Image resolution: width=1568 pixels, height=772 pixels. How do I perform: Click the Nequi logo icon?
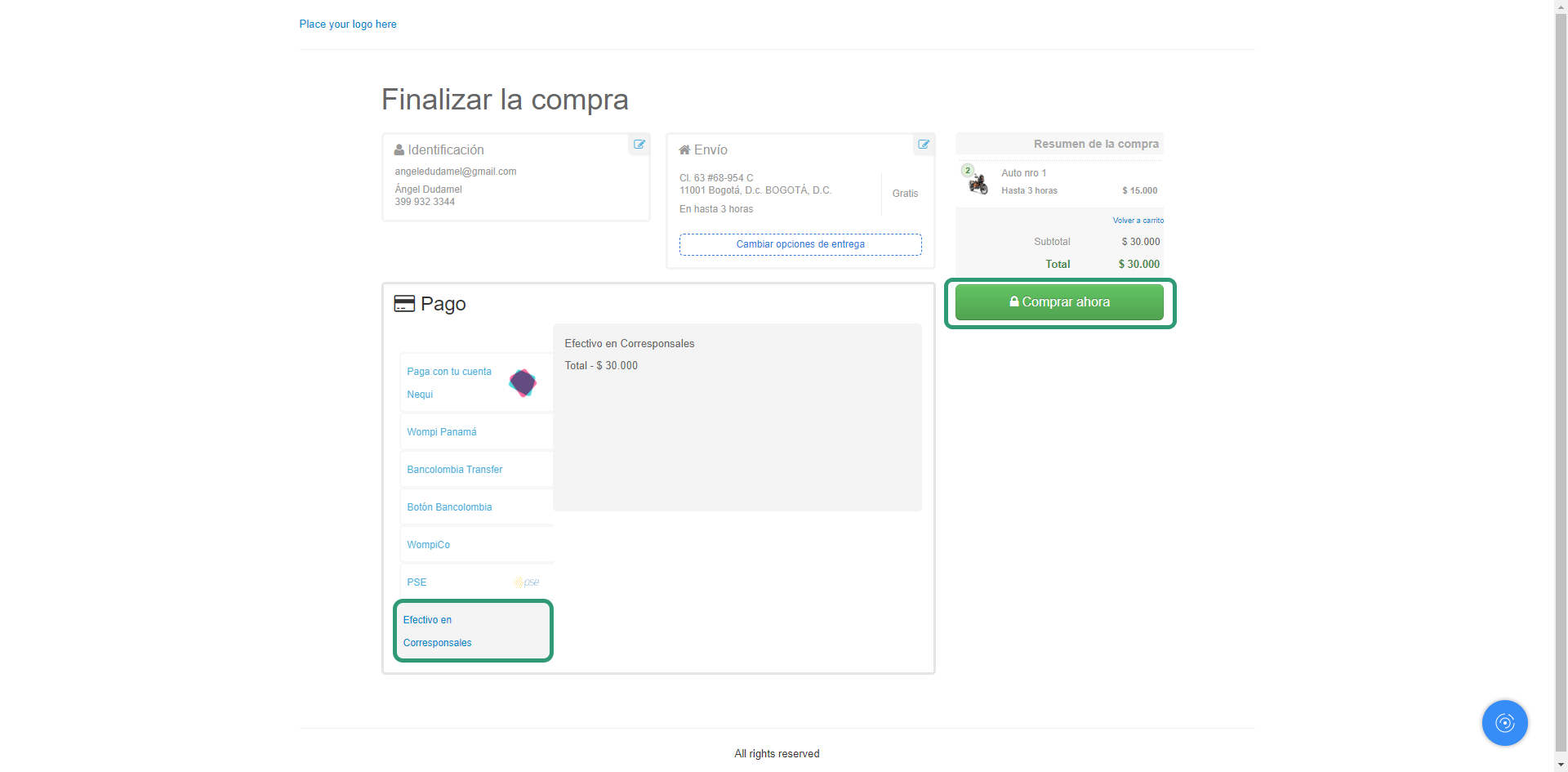523,382
